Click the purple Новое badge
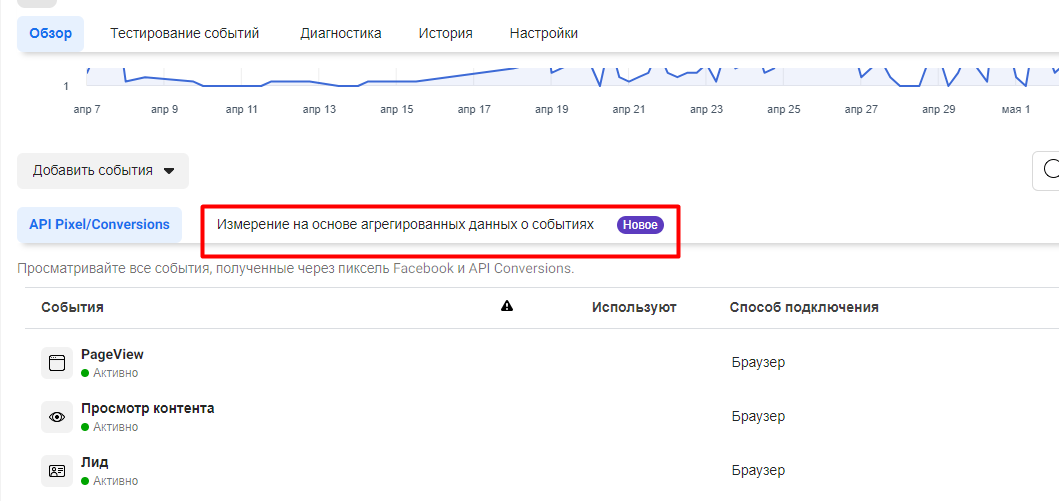The image size is (1059, 501). 640,225
